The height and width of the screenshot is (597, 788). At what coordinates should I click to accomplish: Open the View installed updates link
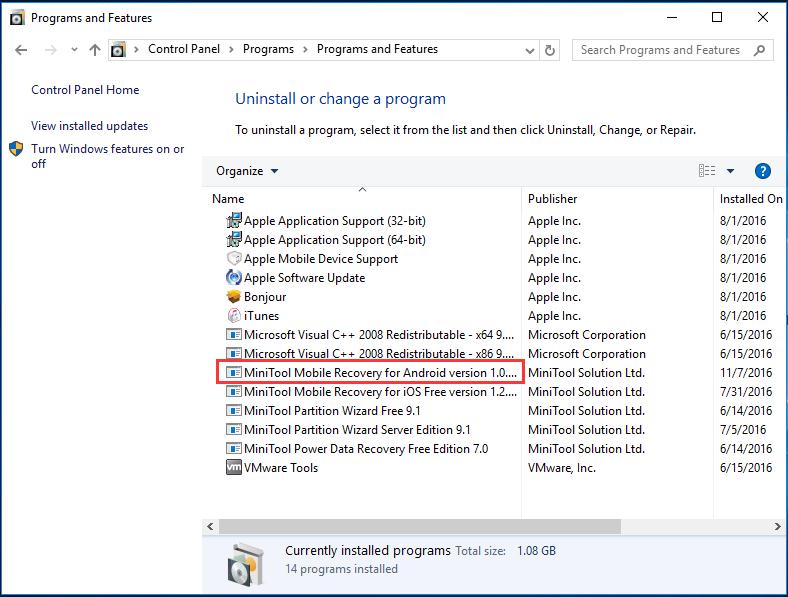(x=89, y=126)
